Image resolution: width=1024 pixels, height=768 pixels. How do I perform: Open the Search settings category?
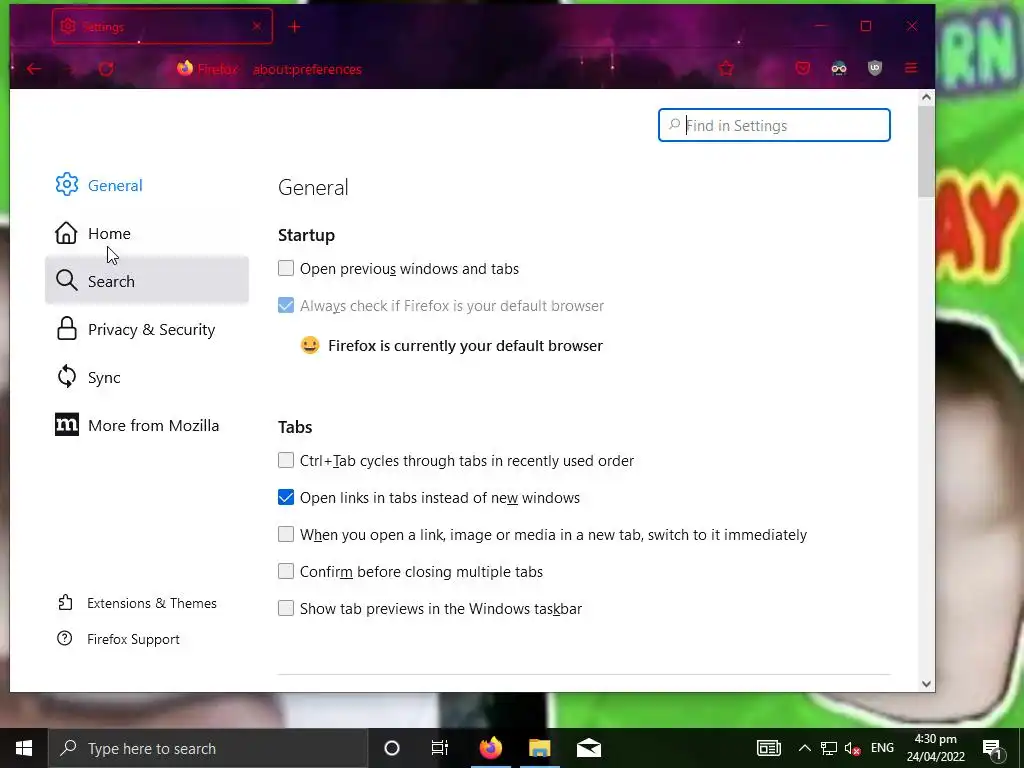click(146, 281)
